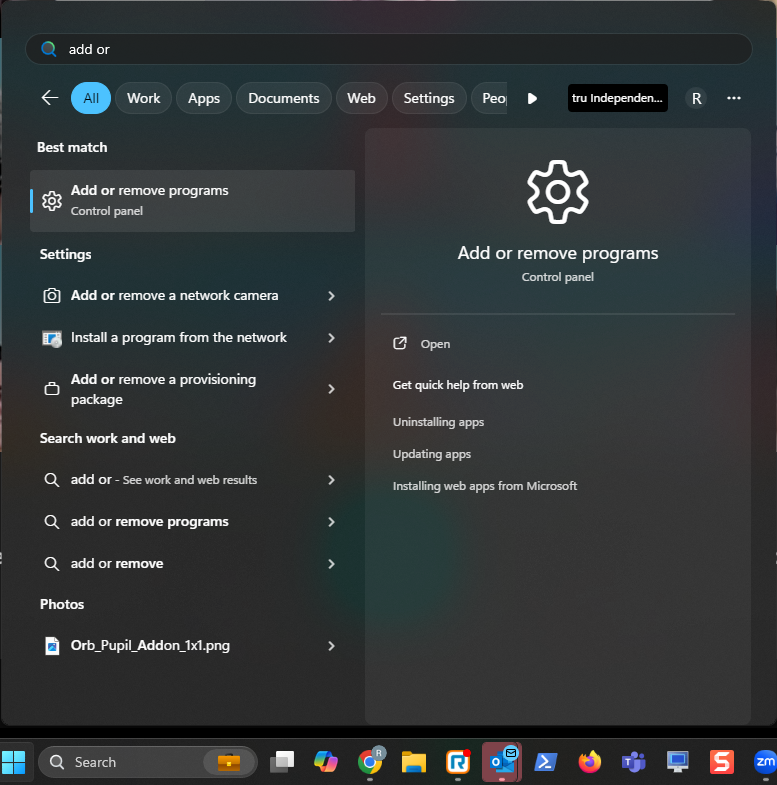Open Installing web apps from Microsoft link

(x=485, y=486)
